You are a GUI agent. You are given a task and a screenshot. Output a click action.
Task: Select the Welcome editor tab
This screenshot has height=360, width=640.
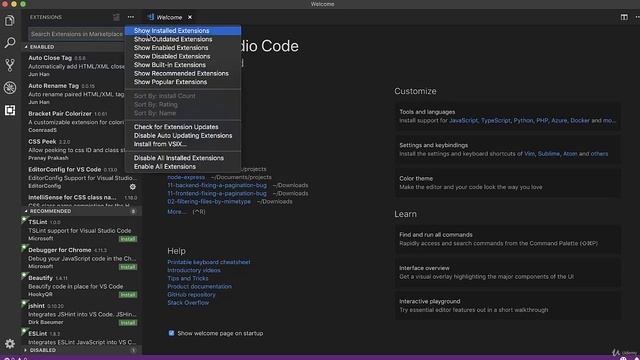169,17
